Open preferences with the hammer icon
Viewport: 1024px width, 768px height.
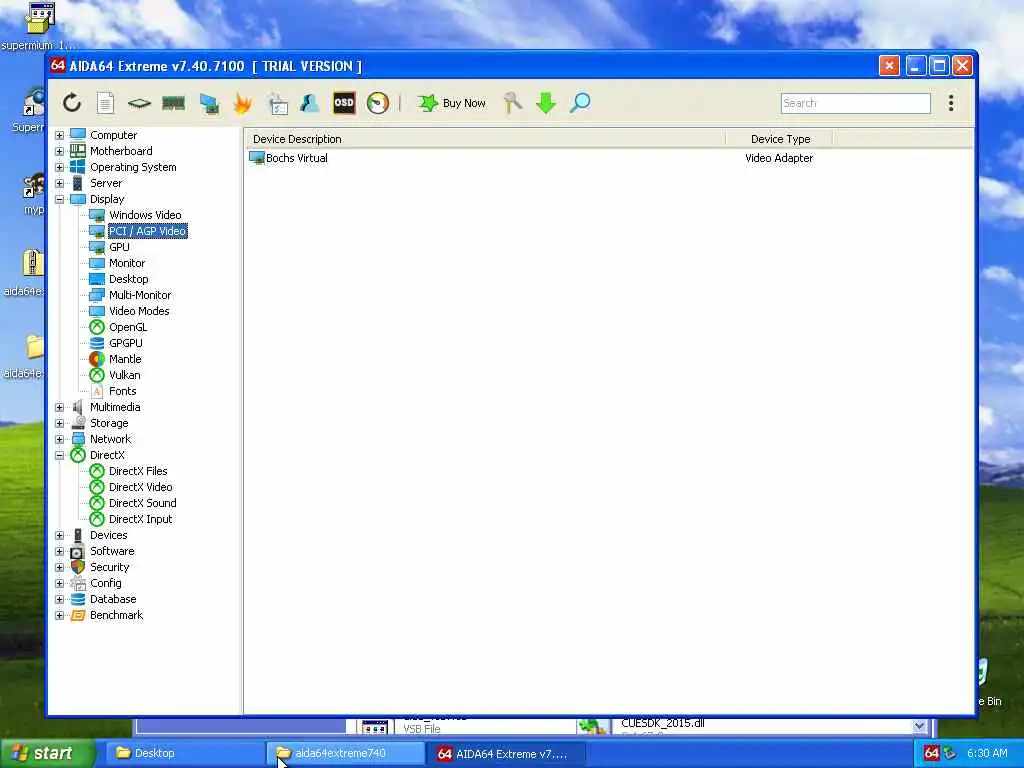tap(513, 103)
